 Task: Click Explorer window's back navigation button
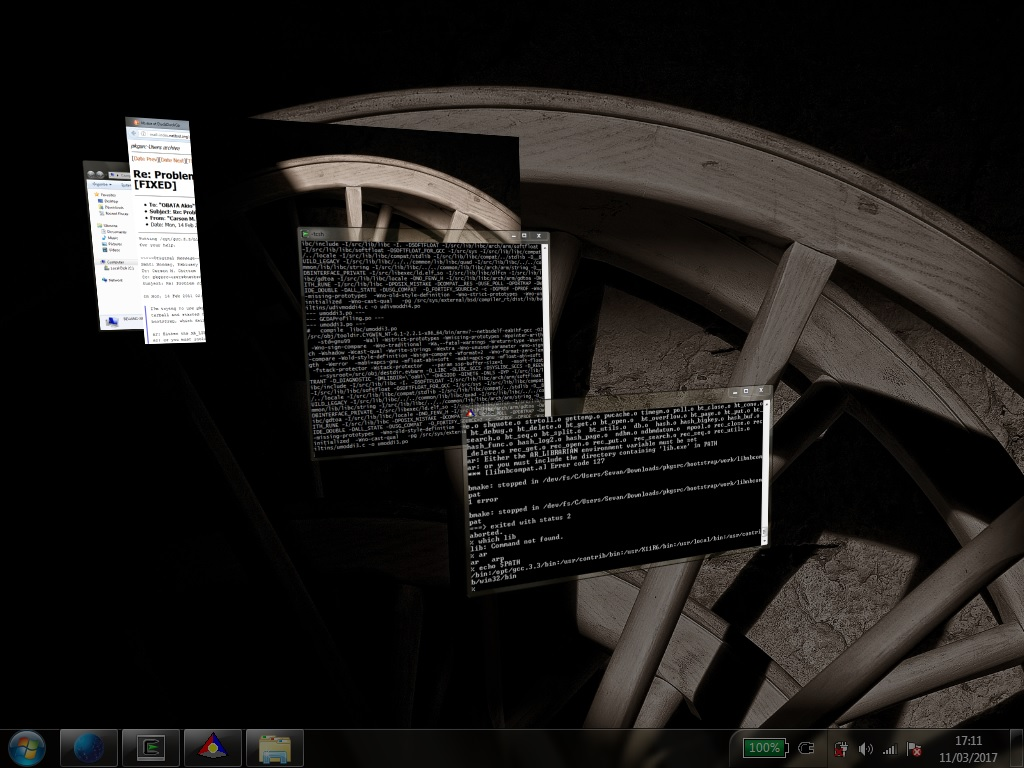click(91, 174)
